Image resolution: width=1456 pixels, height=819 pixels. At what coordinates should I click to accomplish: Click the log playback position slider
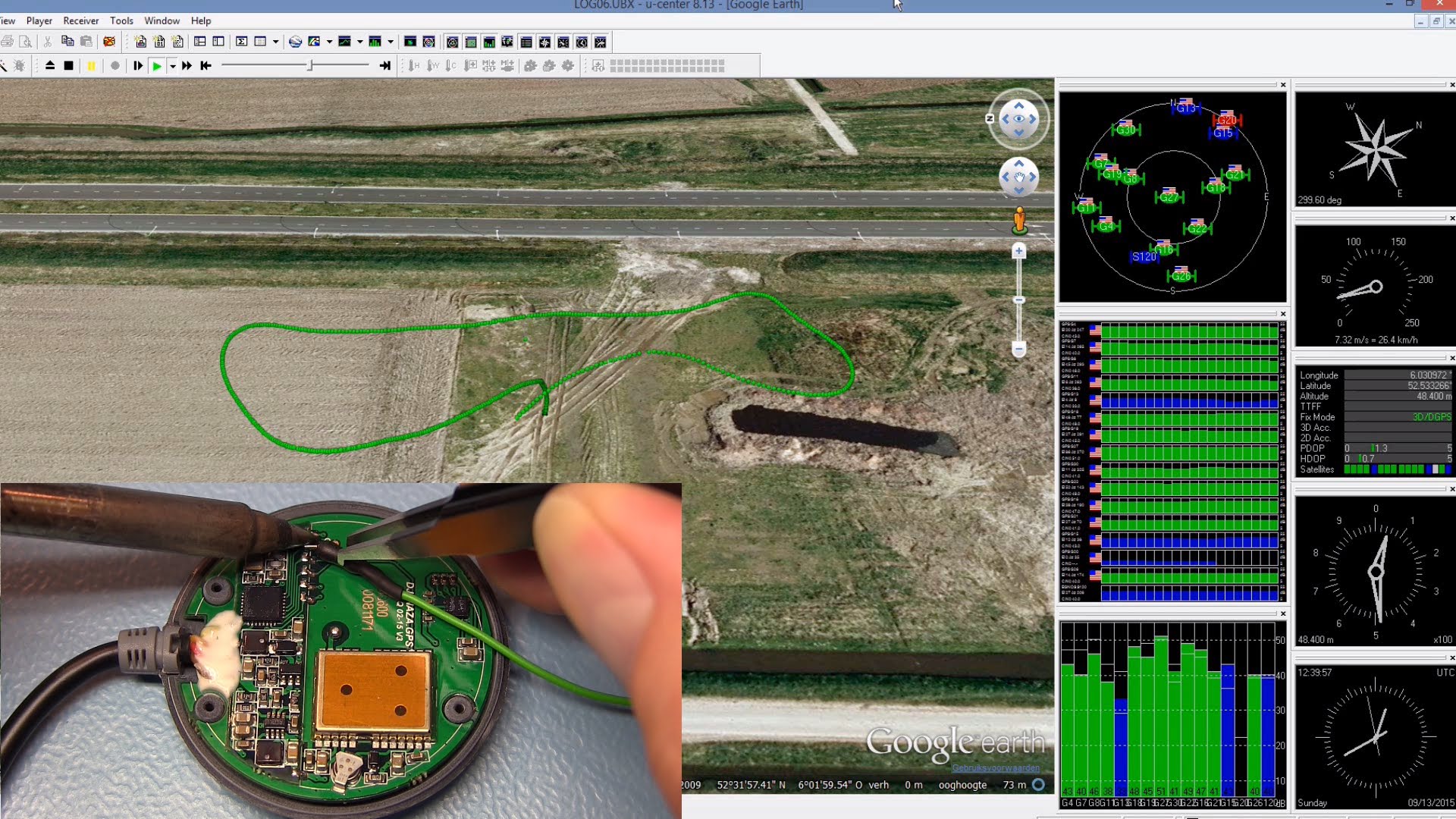point(310,66)
